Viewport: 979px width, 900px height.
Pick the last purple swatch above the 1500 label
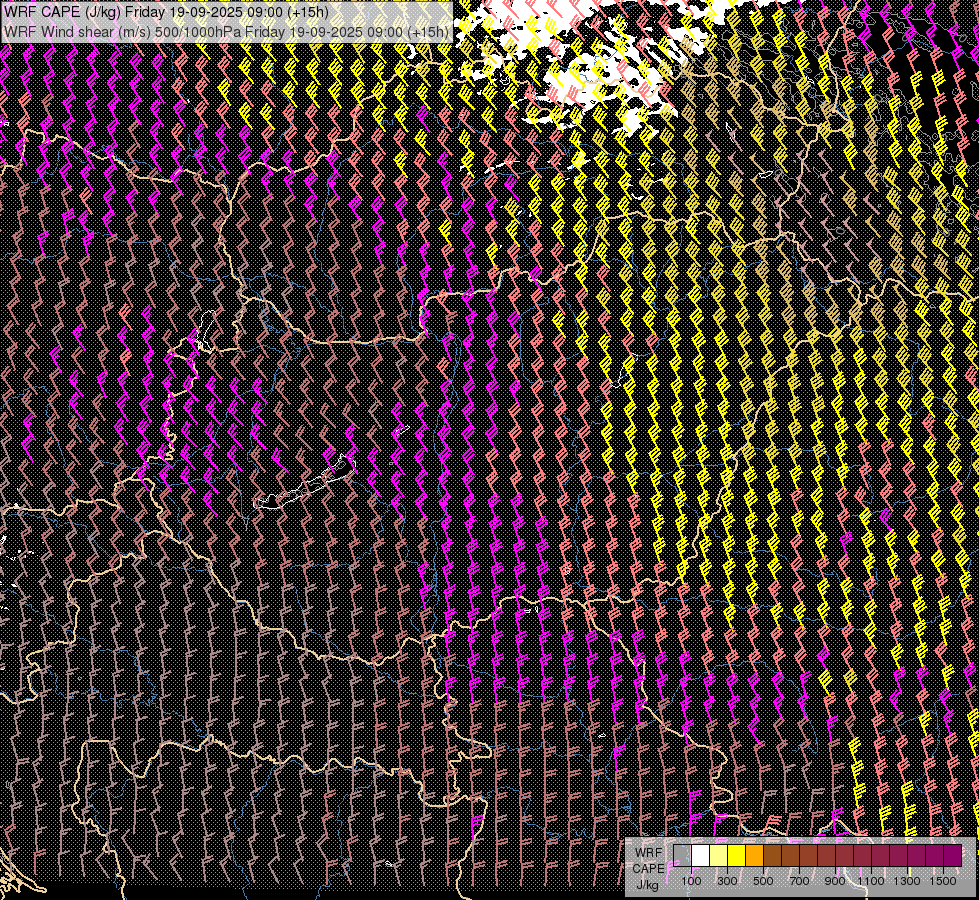point(953,856)
